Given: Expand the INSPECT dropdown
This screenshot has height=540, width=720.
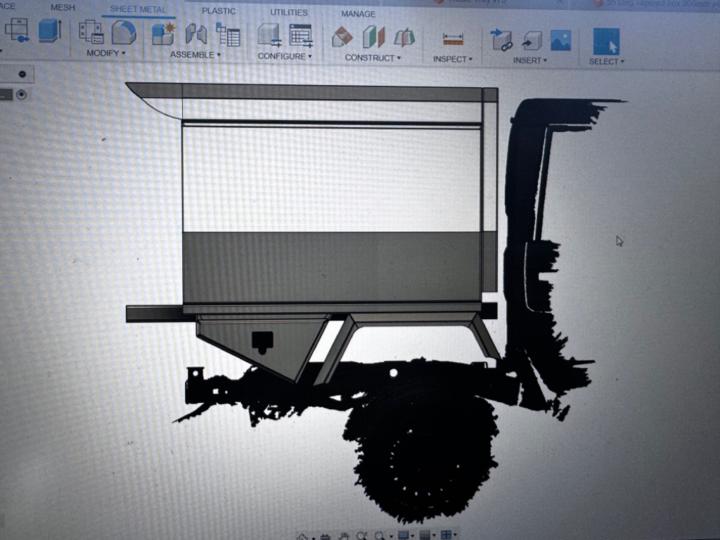Looking at the screenshot, I should [x=453, y=59].
